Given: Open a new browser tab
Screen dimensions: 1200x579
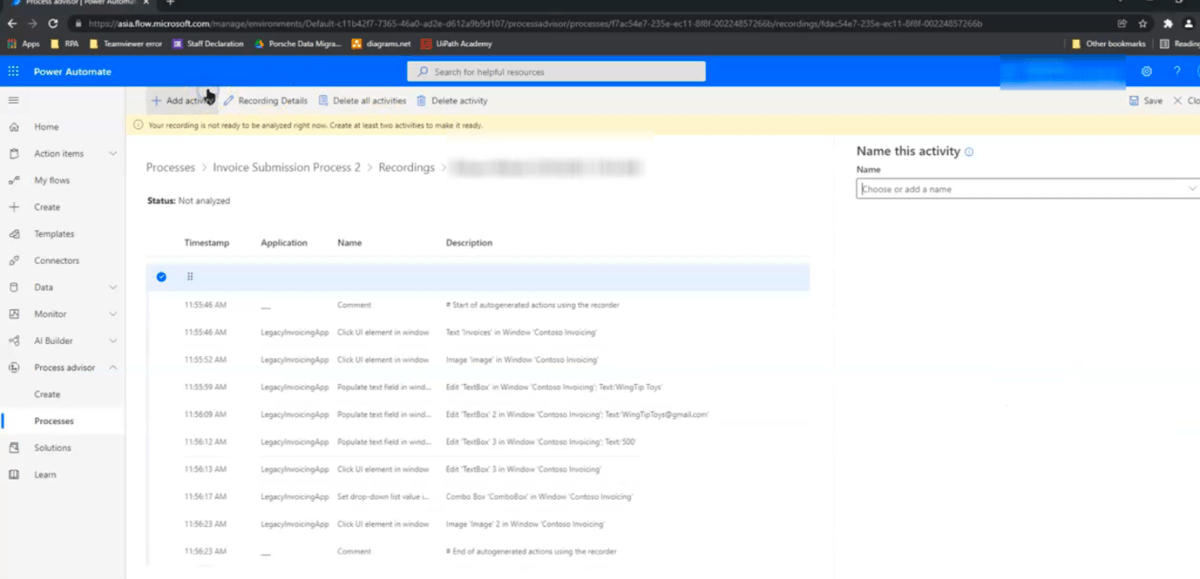Looking at the screenshot, I should click(170, 3).
